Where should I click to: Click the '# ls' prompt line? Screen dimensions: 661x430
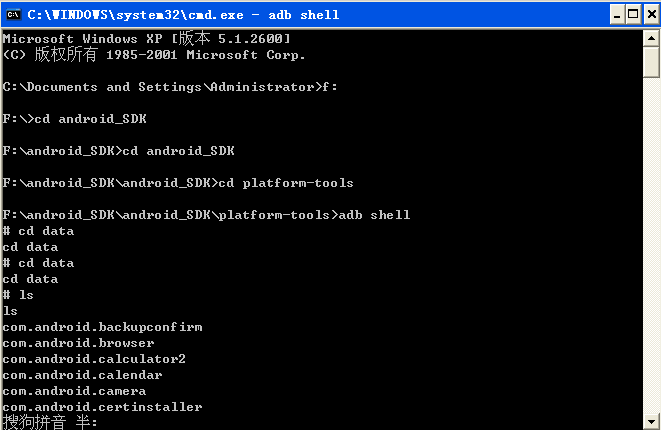pyautogui.click(x=18, y=295)
